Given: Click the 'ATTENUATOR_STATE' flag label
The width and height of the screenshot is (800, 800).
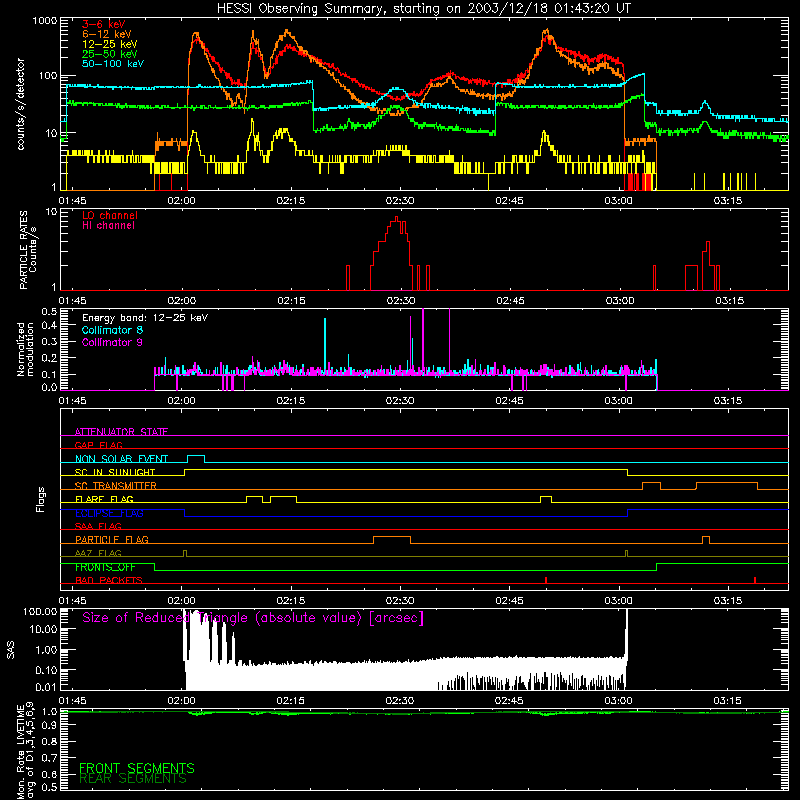Looking at the screenshot, I should (x=121, y=432).
